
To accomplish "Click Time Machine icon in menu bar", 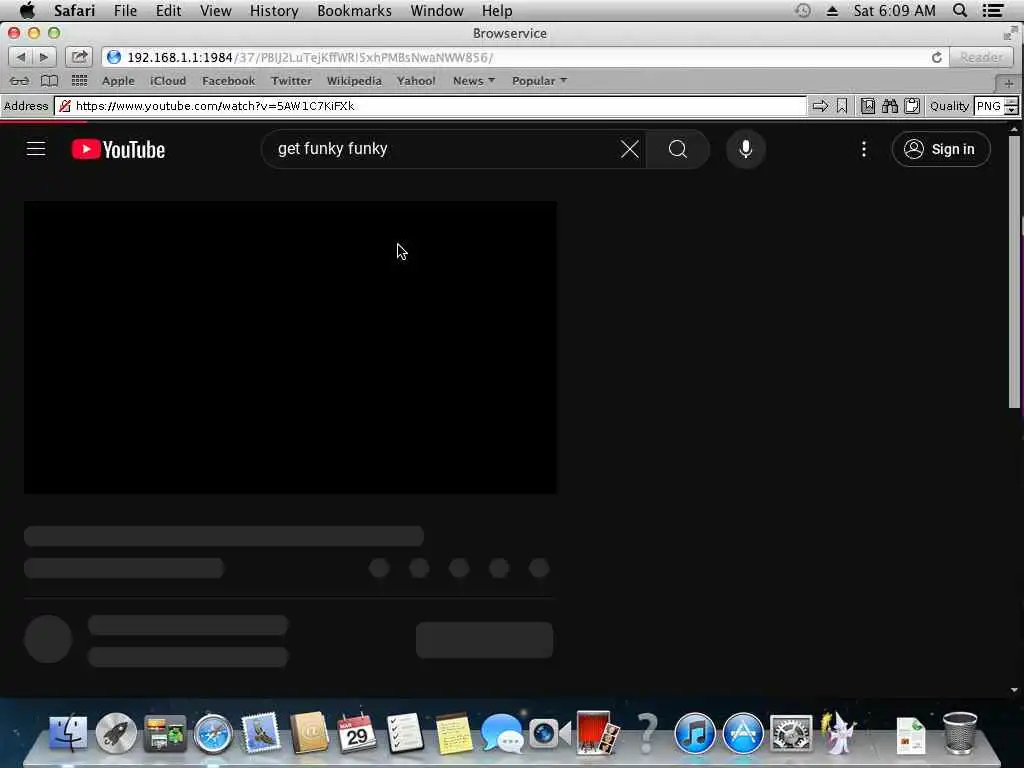I will click(803, 10).
